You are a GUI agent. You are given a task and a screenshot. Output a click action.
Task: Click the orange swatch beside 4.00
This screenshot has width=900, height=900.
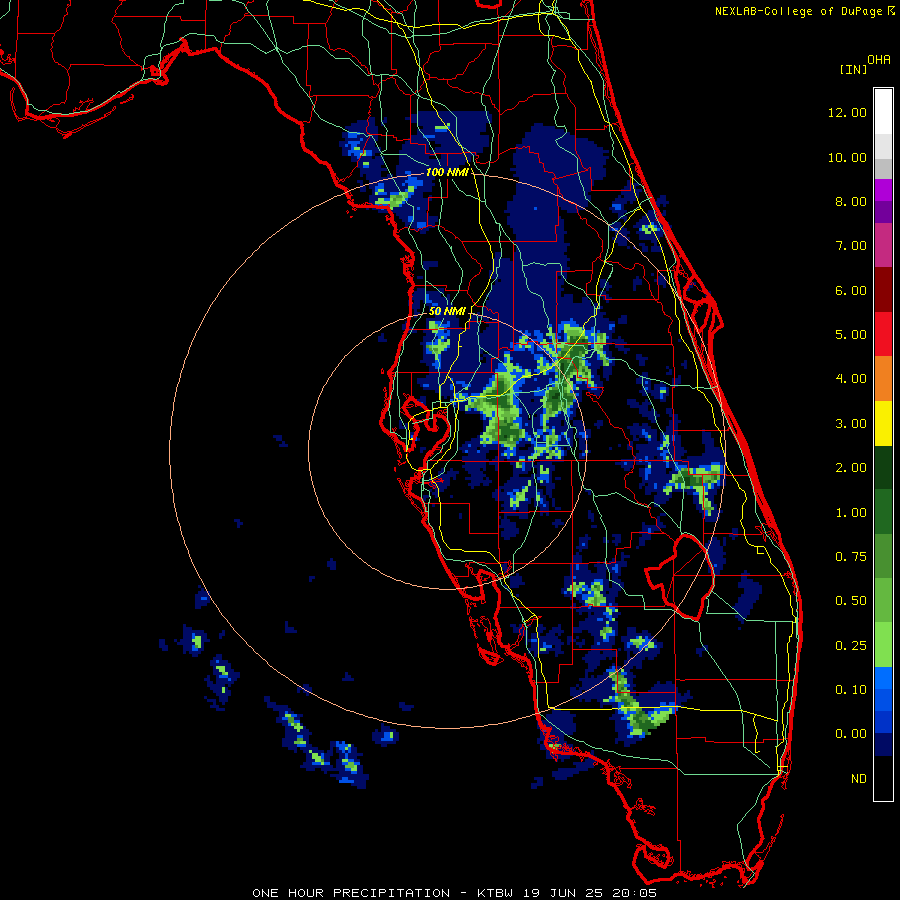pyautogui.click(x=883, y=379)
